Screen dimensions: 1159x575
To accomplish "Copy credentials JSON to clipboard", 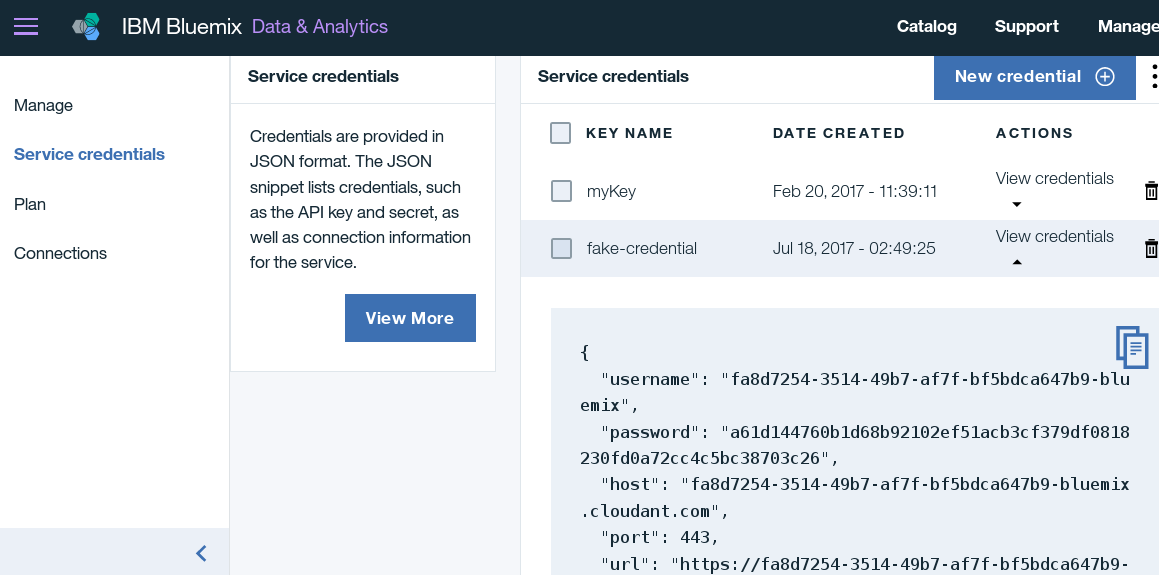I will point(1132,347).
